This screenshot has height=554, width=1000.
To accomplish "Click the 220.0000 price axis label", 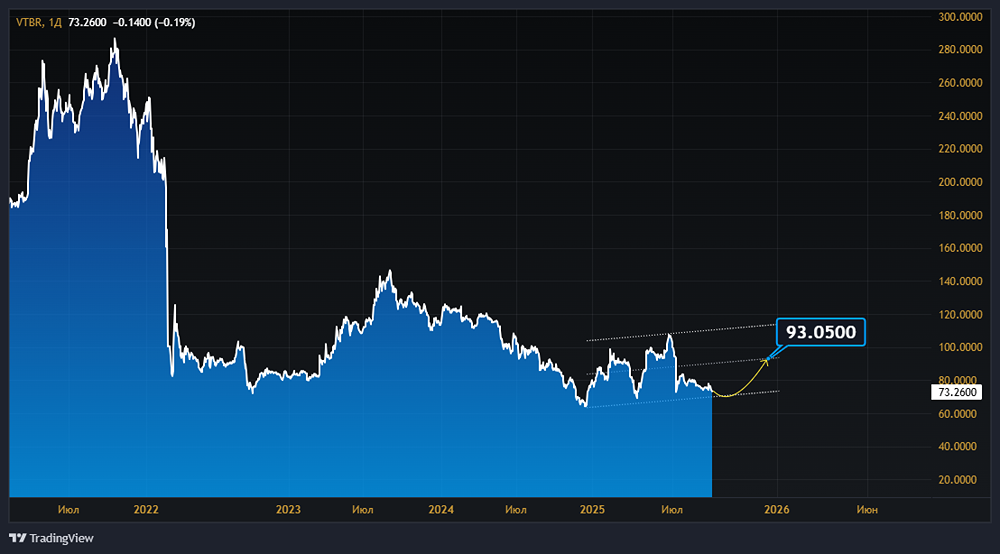I will [x=960, y=149].
